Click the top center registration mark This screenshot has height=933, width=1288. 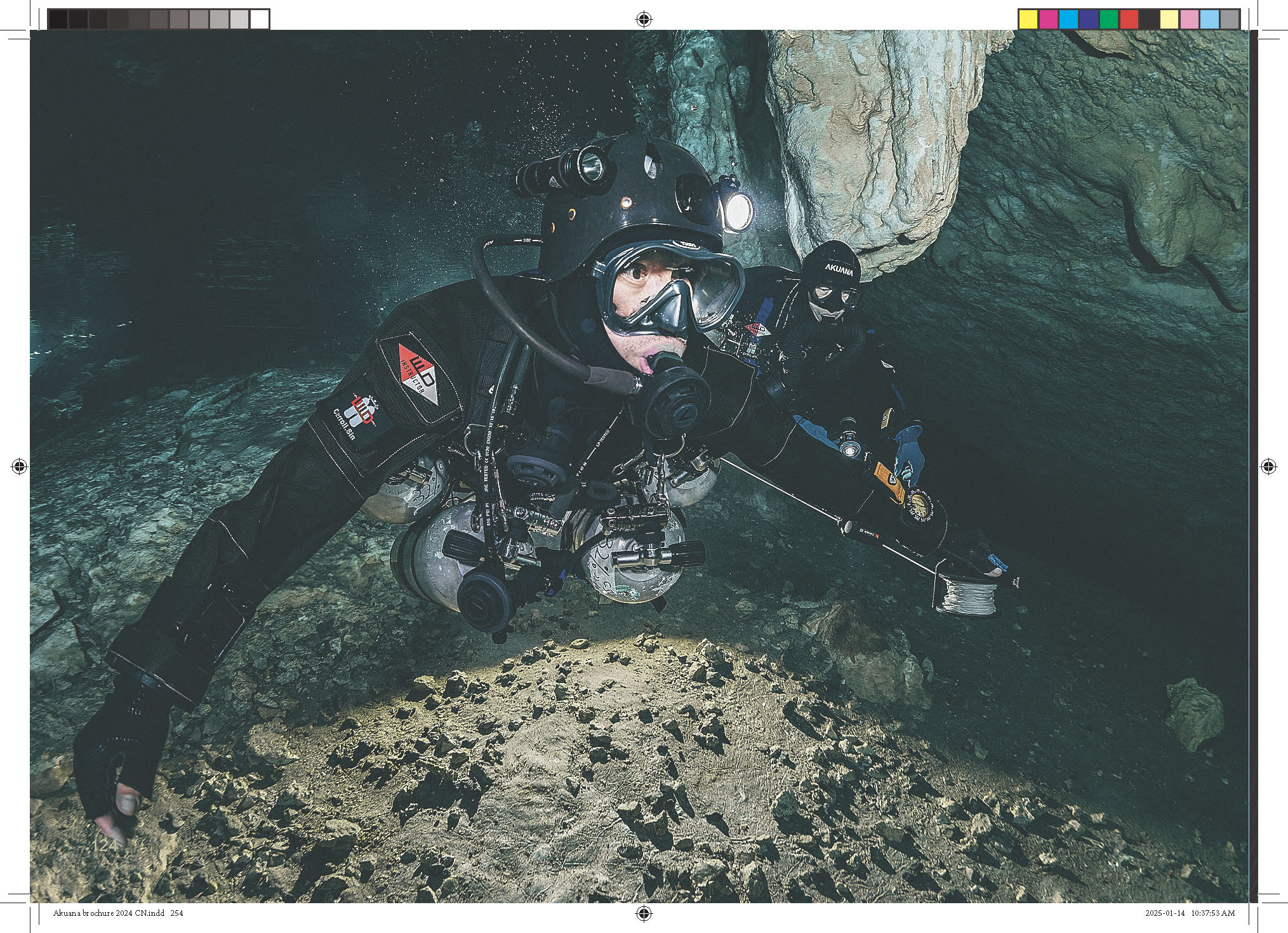click(644, 20)
